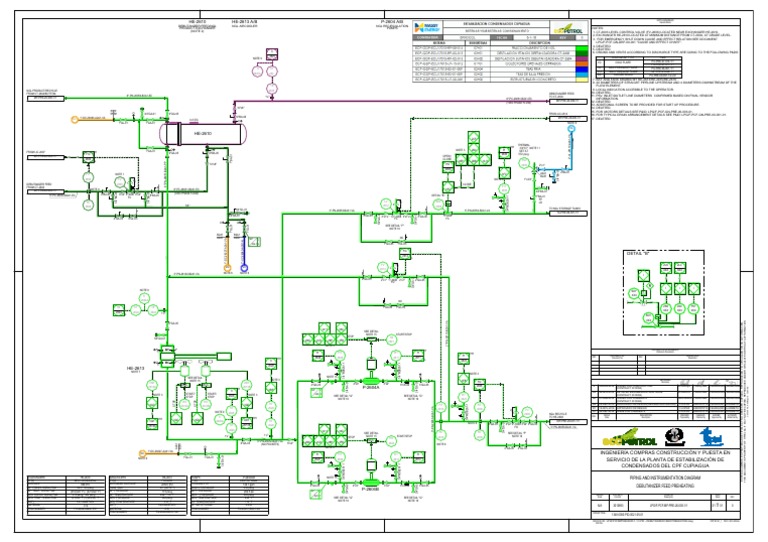Click the "HE-2613" label beside the lower-left exchanger
Screen dimensions: 768x542
click(136, 368)
